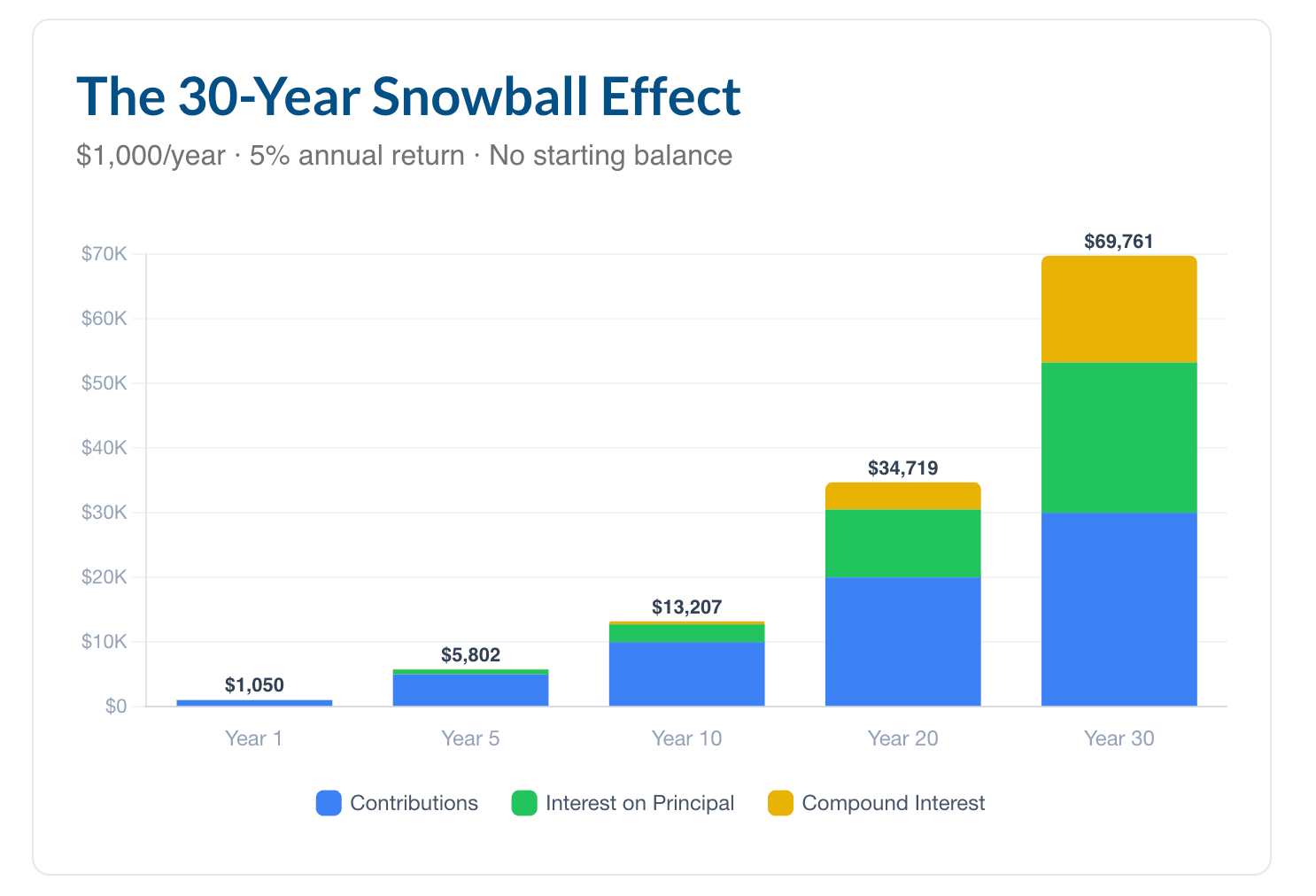Click the $34,719 total label
The height and width of the screenshot is (896, 1316).
[x=902, y=468]
